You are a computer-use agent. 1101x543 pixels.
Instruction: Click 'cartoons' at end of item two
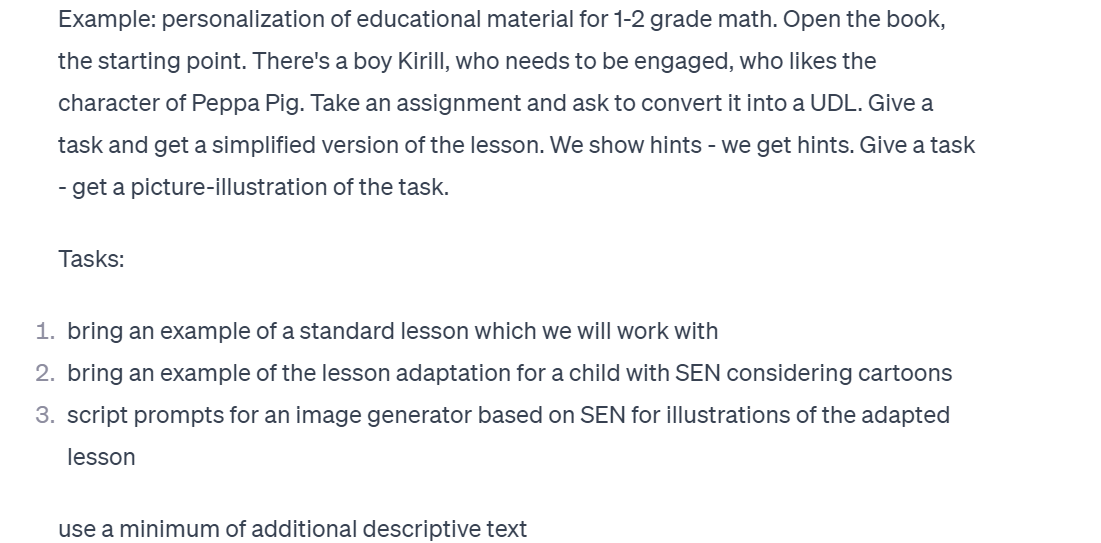pyautogui.click(x=910, y=373)
